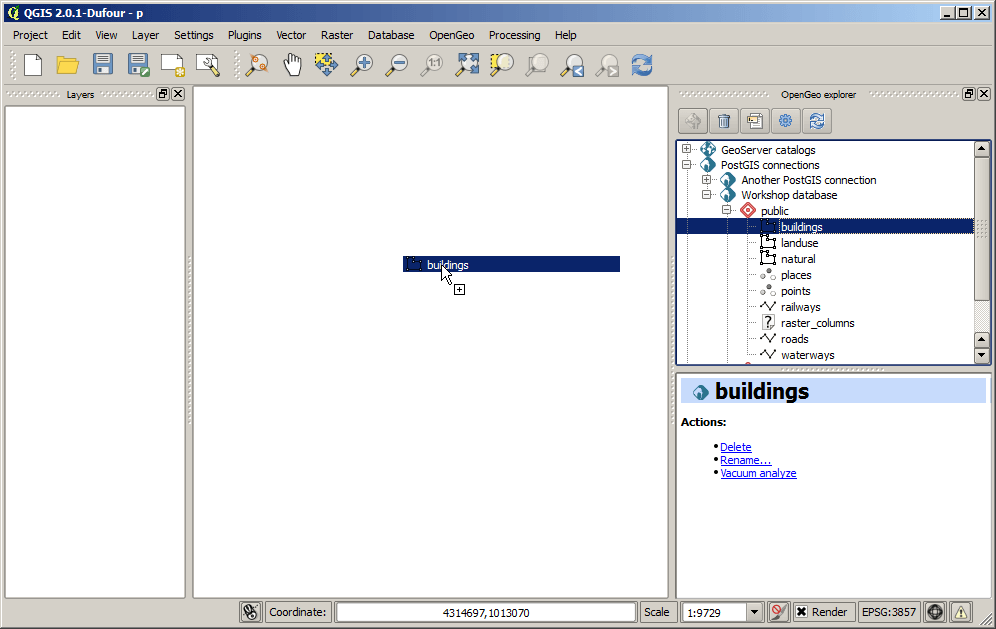Click the publish arrow icon in OpenGeo explorer
The image size is (996, 629).
(693, 121)
